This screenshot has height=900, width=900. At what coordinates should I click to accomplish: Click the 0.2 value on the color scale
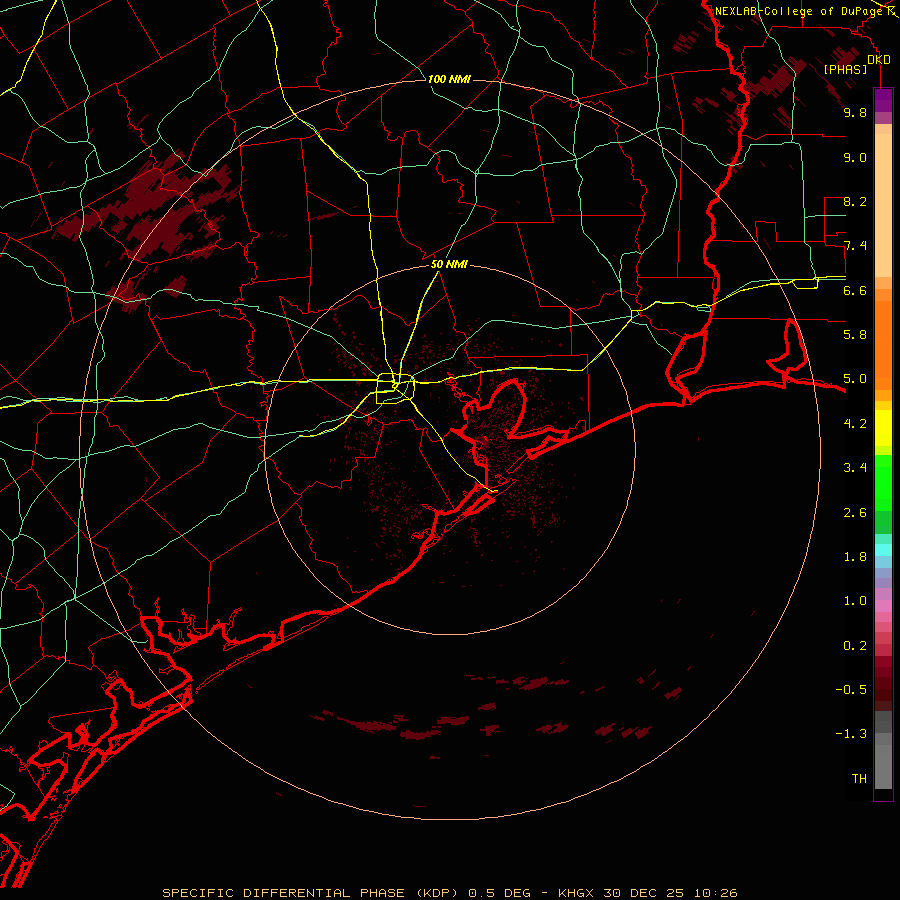[855, 646]
